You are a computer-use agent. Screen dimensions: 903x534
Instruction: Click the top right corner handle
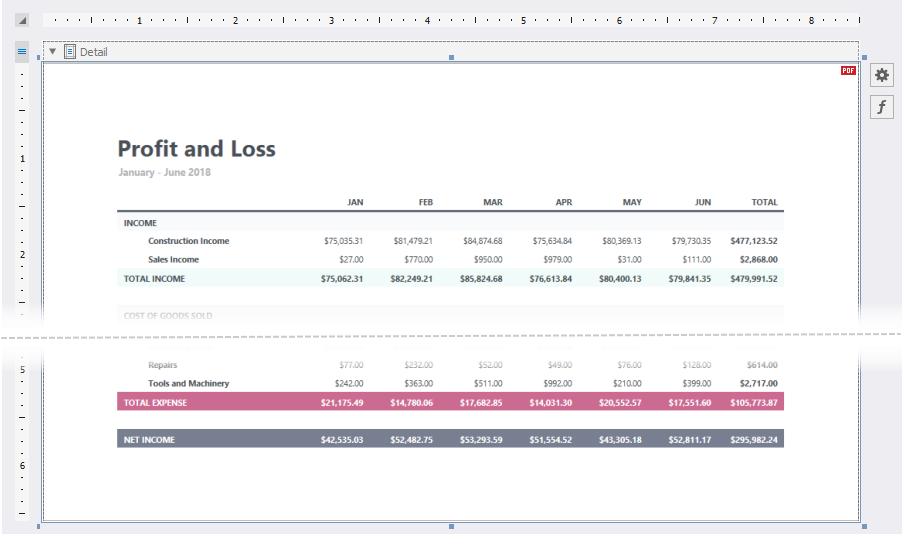point(864,58)
